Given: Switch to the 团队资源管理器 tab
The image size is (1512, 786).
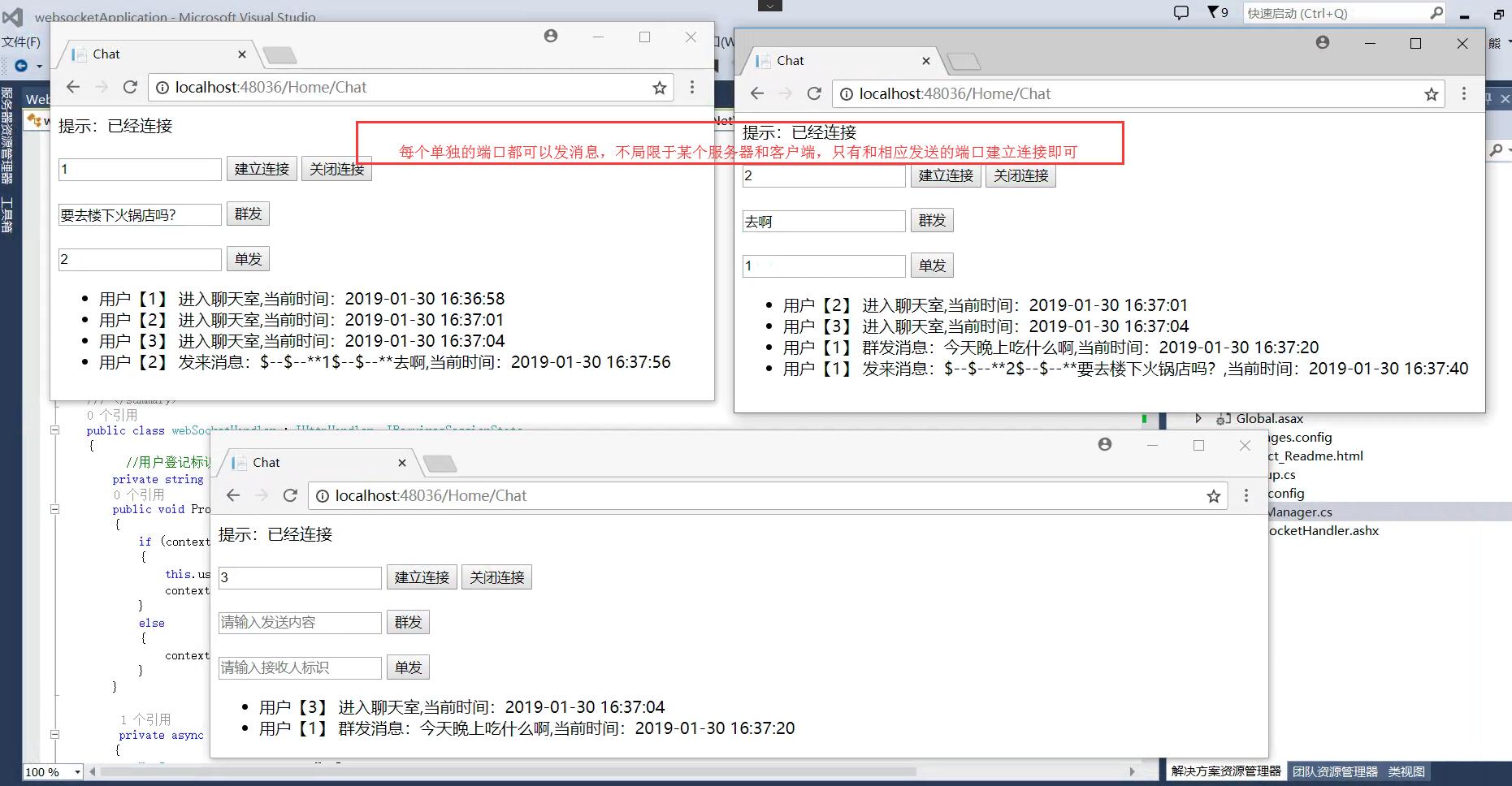Looking at the screenshot, I should point(1335,771).
